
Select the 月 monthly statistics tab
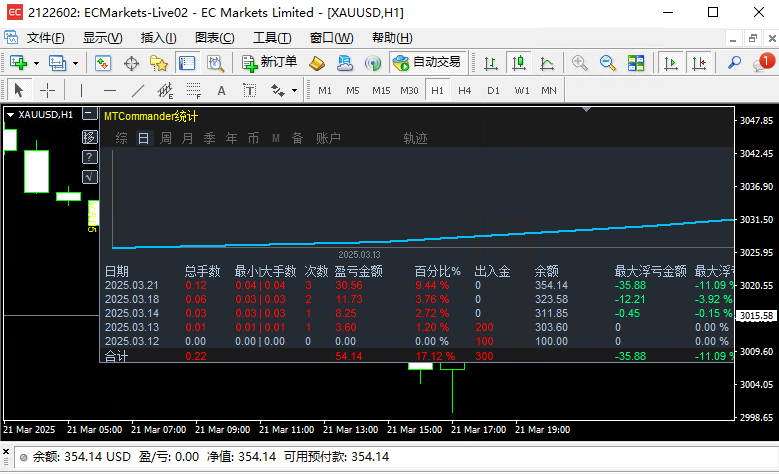(x=187, y=138)
